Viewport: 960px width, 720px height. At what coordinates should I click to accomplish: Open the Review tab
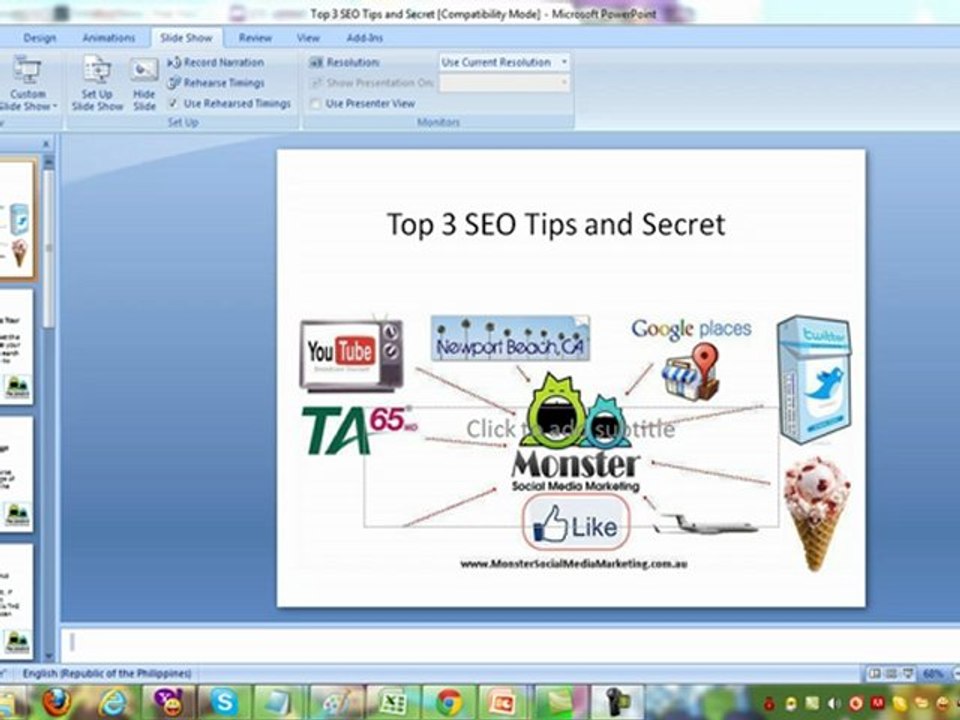pos(255,38)
